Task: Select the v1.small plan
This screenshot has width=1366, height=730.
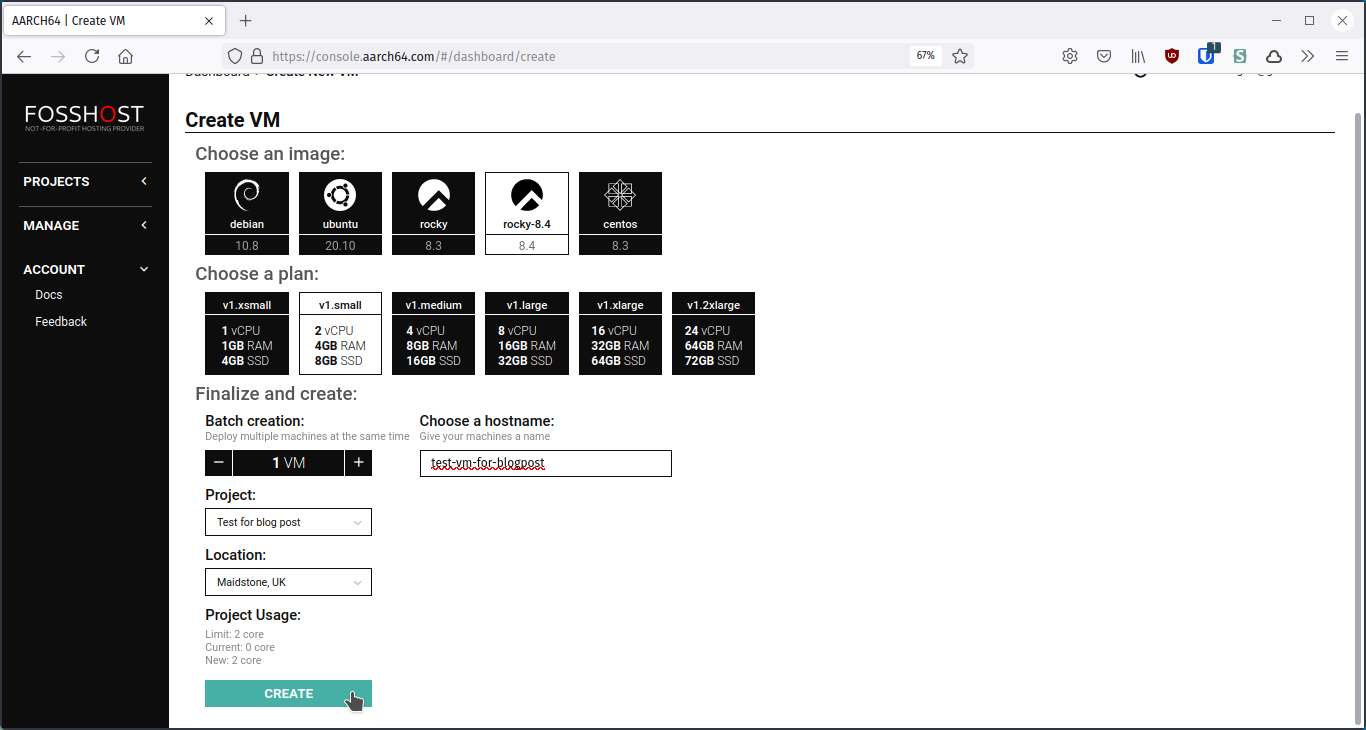Action: 340,333
